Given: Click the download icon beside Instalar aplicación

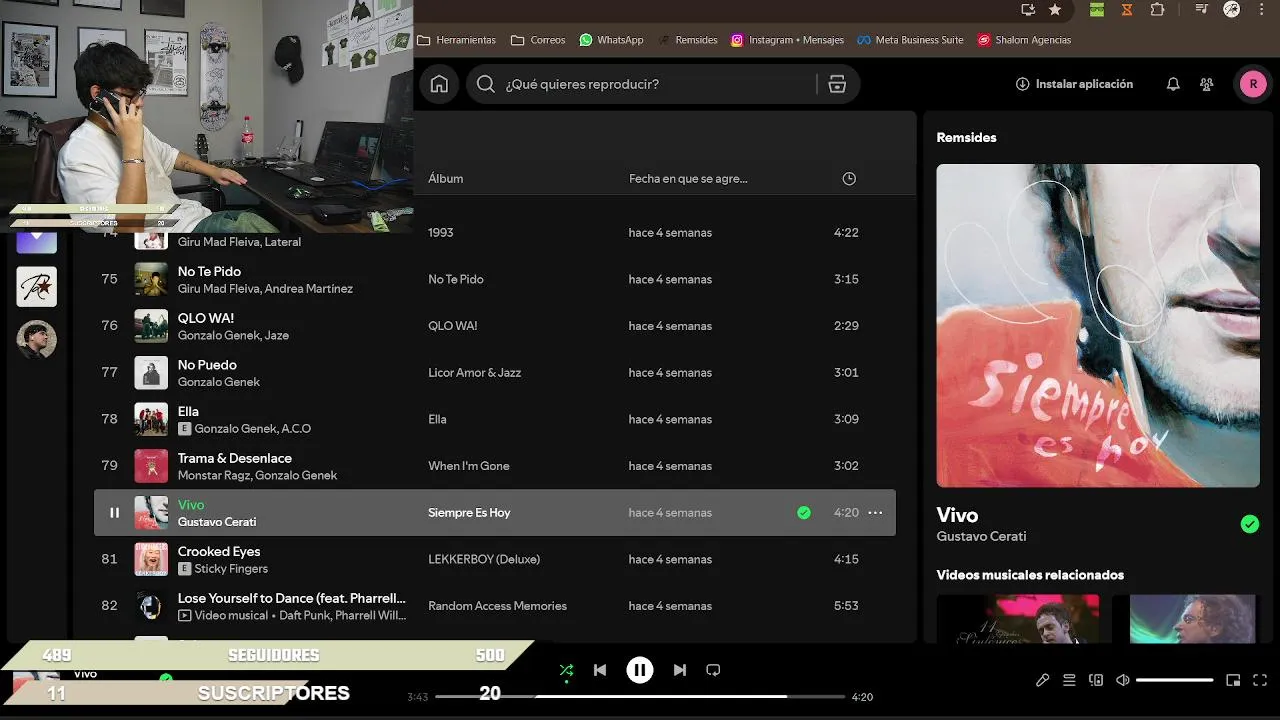Looking at the screenshot, I should (x=1022, y=84).
